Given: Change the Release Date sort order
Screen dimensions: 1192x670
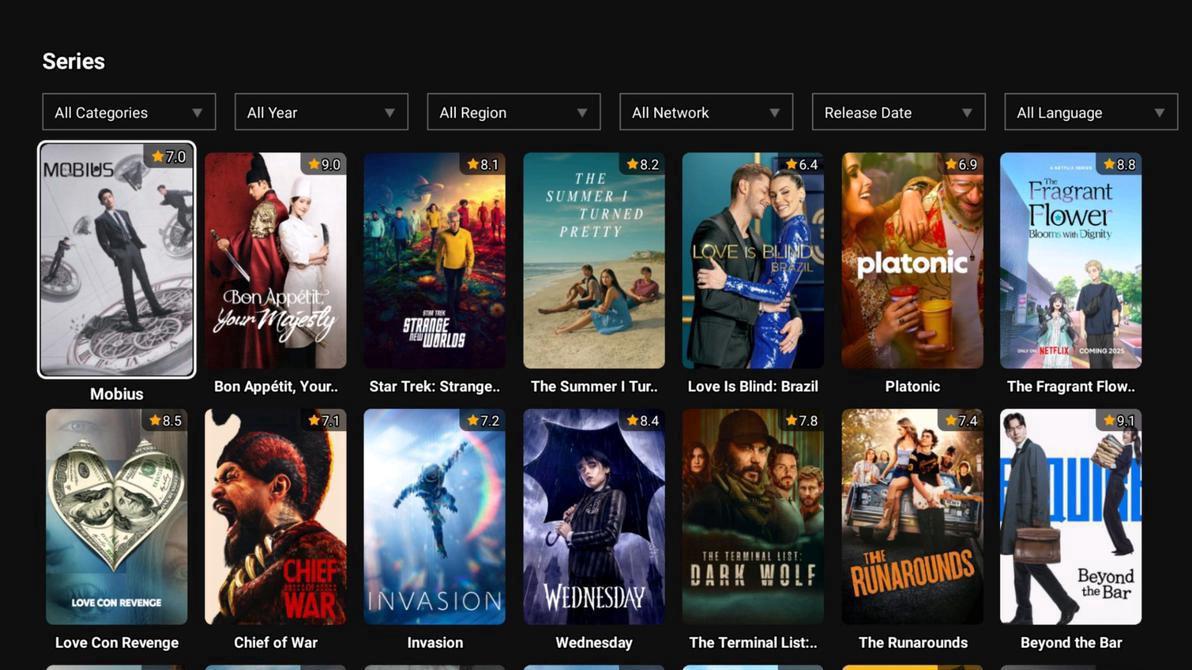Looking at the screenshot, I should (x=898, y=112).
